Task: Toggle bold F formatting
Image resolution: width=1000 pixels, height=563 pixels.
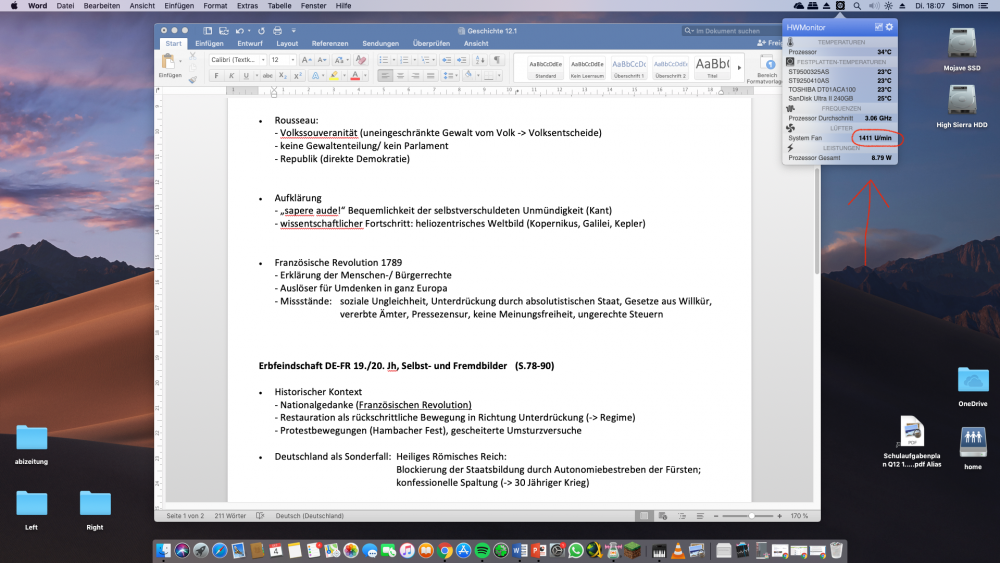Action: pyautogui.click(x=216, y=76)
